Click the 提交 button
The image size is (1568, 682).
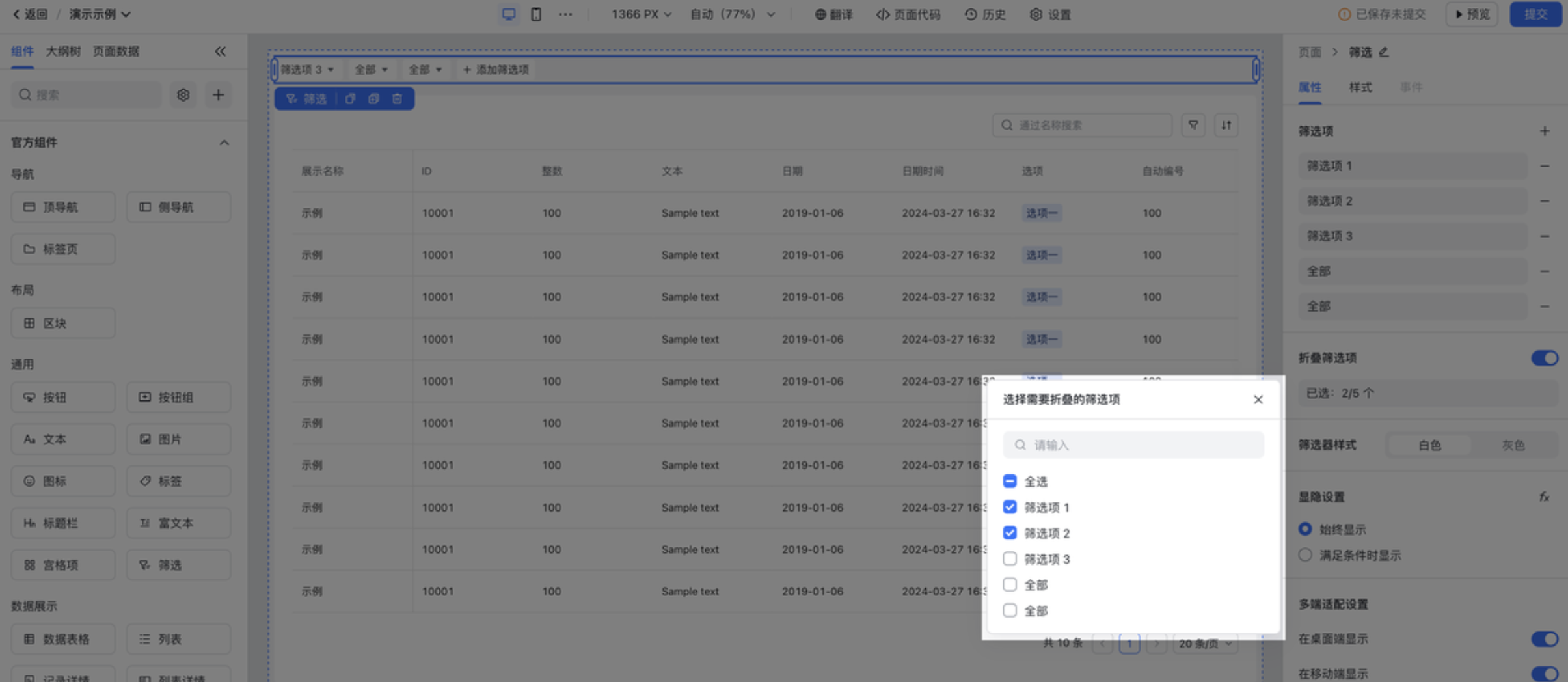click(x=1535, y=14)
